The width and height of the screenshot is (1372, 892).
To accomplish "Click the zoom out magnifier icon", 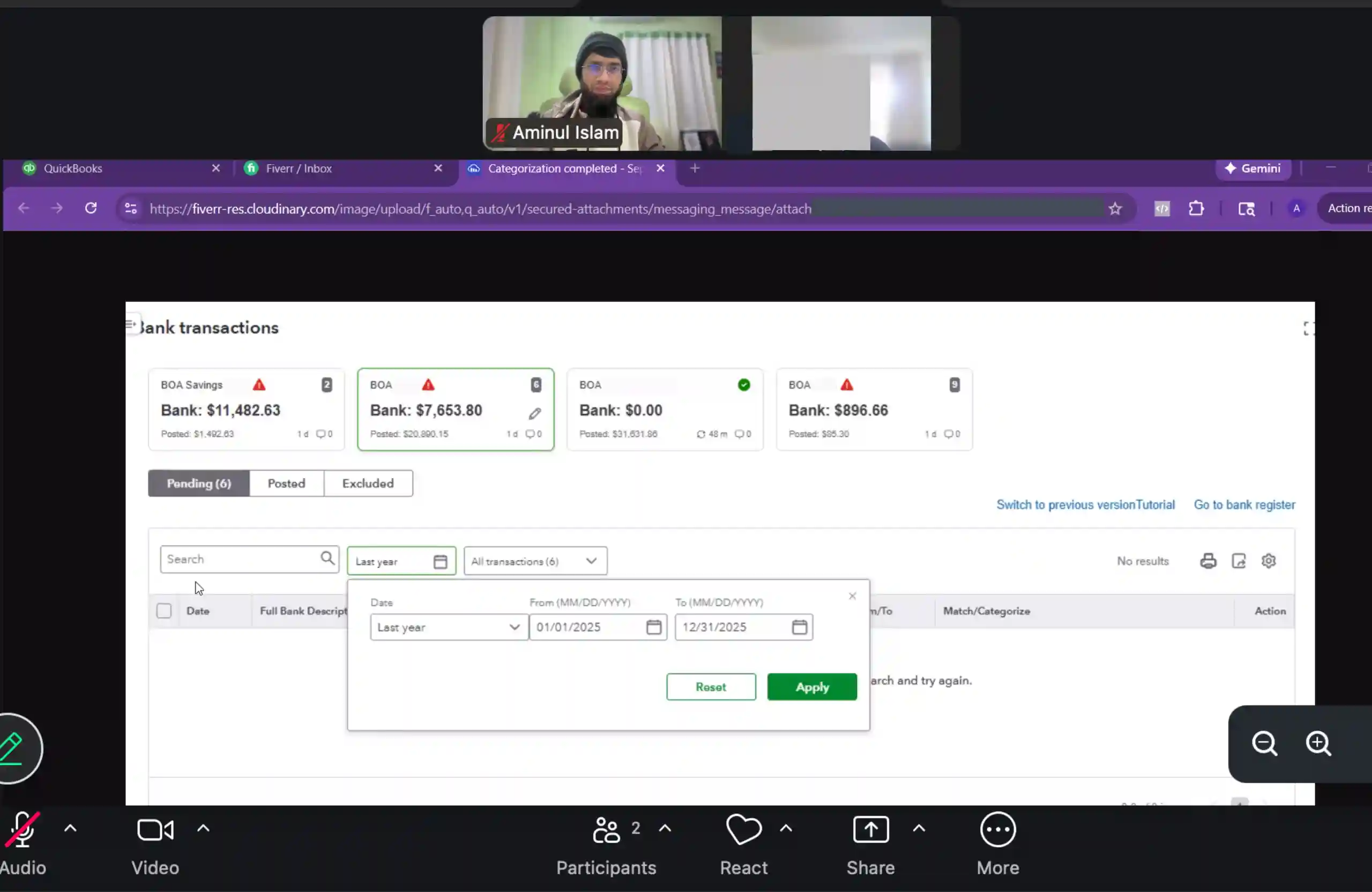I will (x=1264, y=743).
